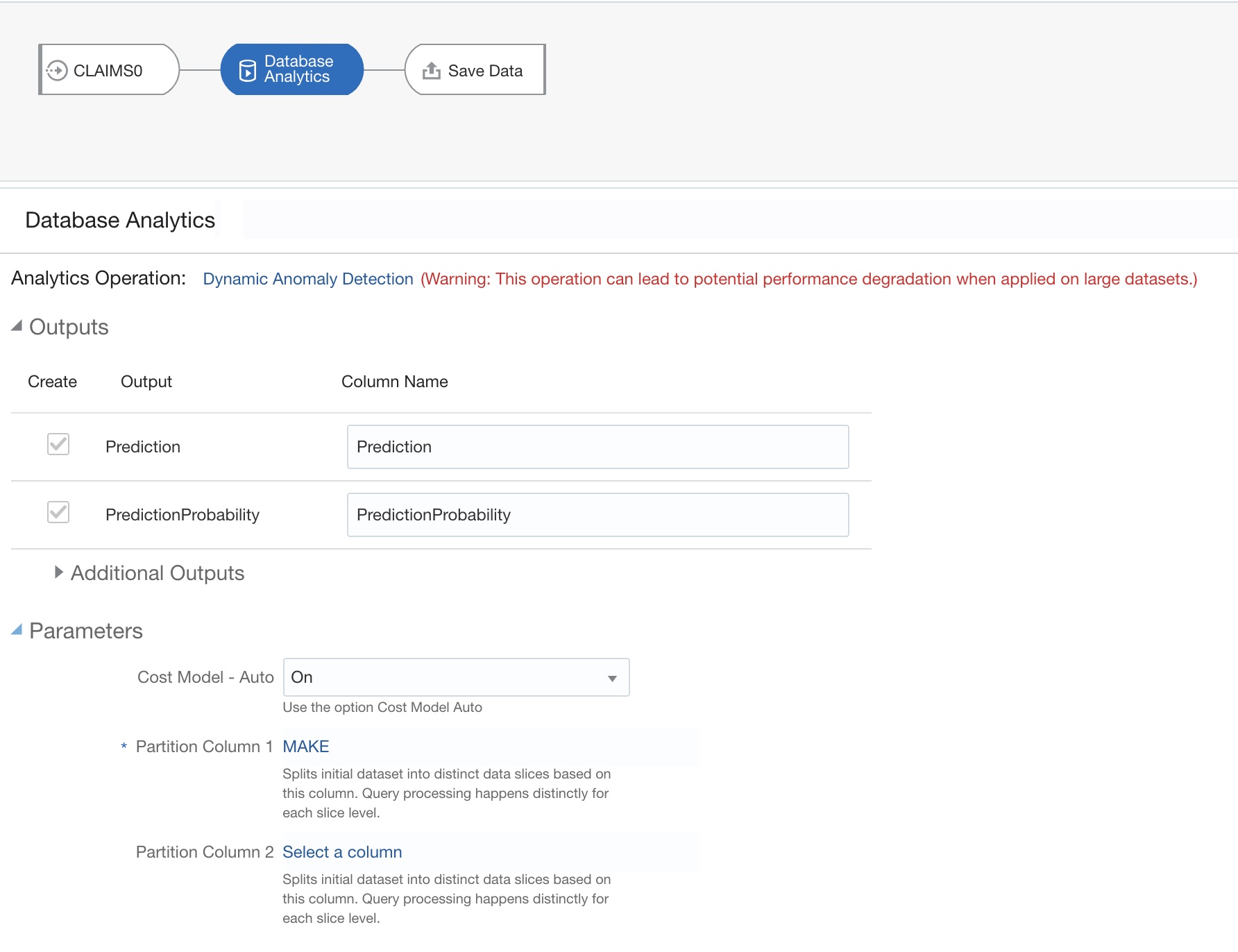Click the Database Analytics panel header

(x=119, y=220)
